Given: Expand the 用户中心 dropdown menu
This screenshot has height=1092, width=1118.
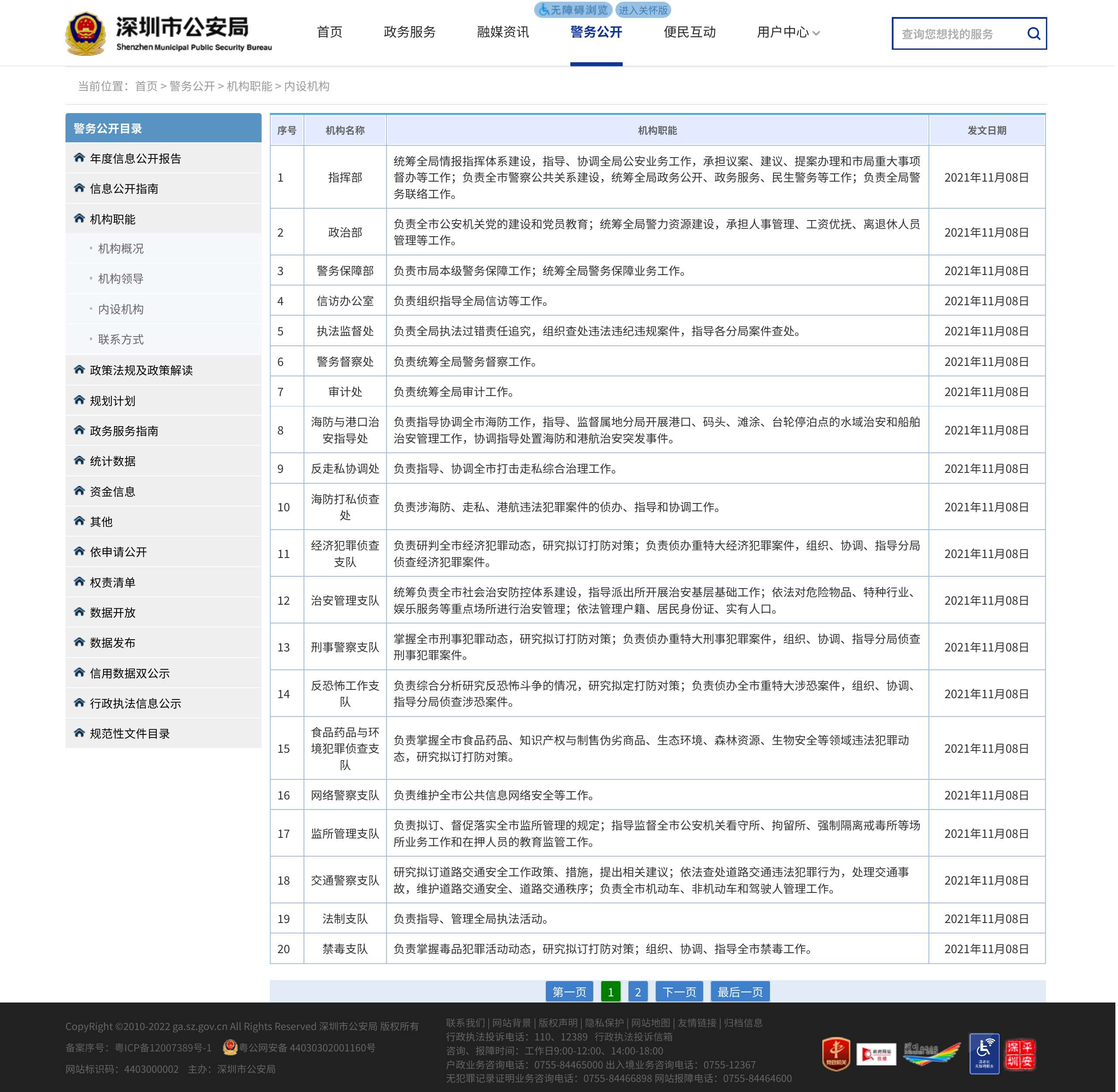Looking at the screenshot, I should click(787, 32).
